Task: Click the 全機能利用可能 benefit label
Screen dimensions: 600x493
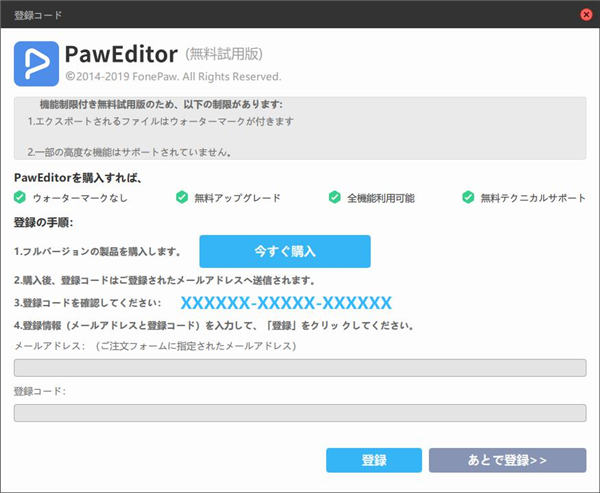Action: [x=381, y=198]
